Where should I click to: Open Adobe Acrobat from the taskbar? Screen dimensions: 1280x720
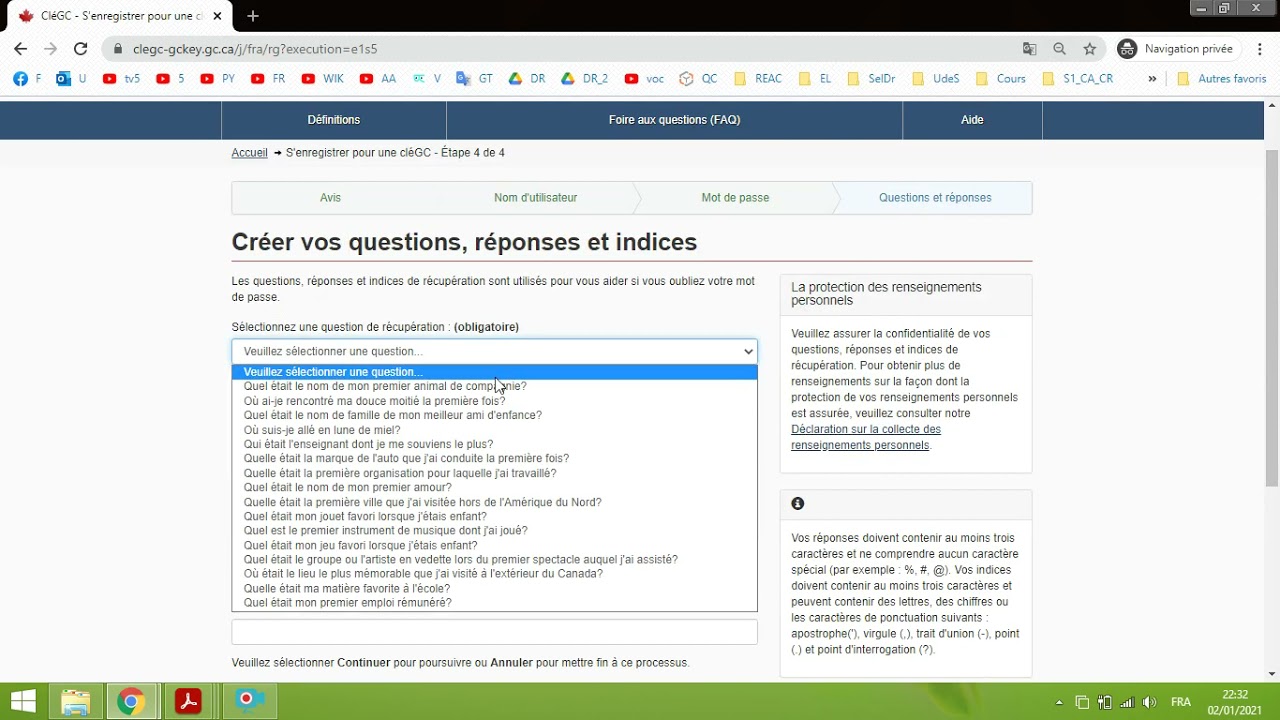pyautogui.click(x=188, y=701)
